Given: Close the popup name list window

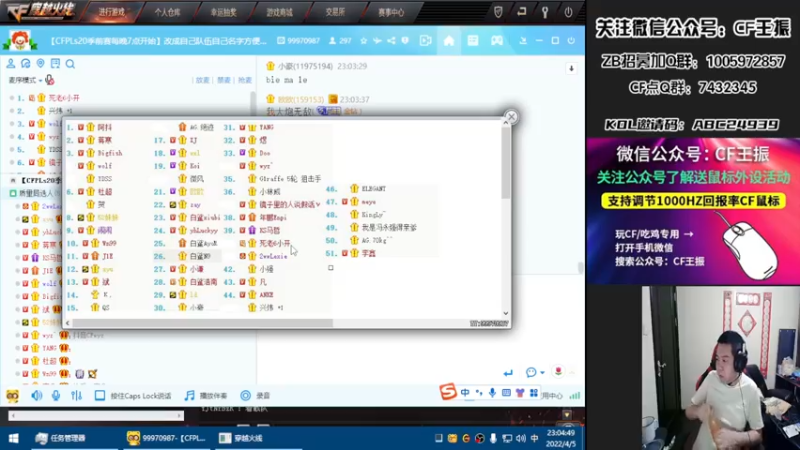Looking at the screenshot, I should [x=511, y=117].
